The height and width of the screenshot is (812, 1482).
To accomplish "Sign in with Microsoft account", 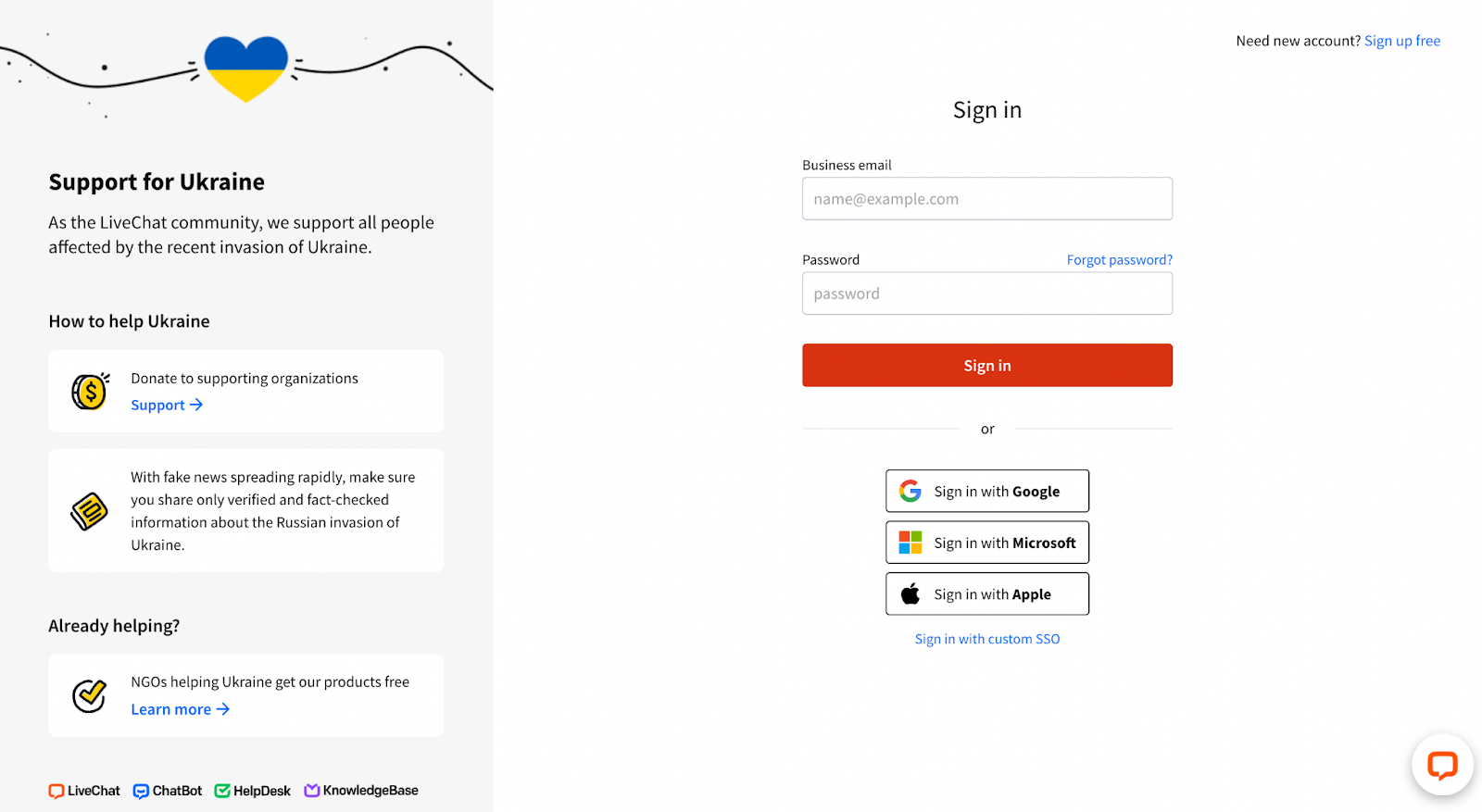I will tap(987, 543).
